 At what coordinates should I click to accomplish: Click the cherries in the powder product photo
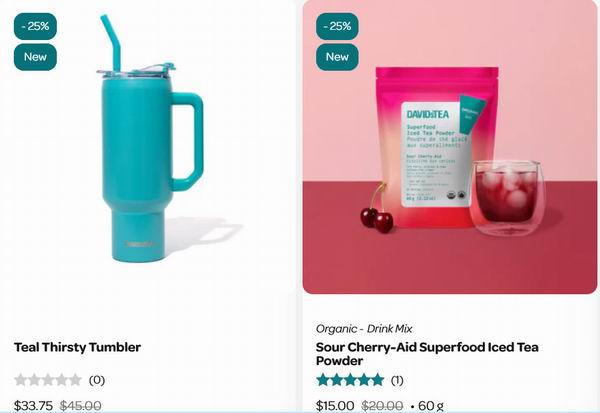click(377, 209)
